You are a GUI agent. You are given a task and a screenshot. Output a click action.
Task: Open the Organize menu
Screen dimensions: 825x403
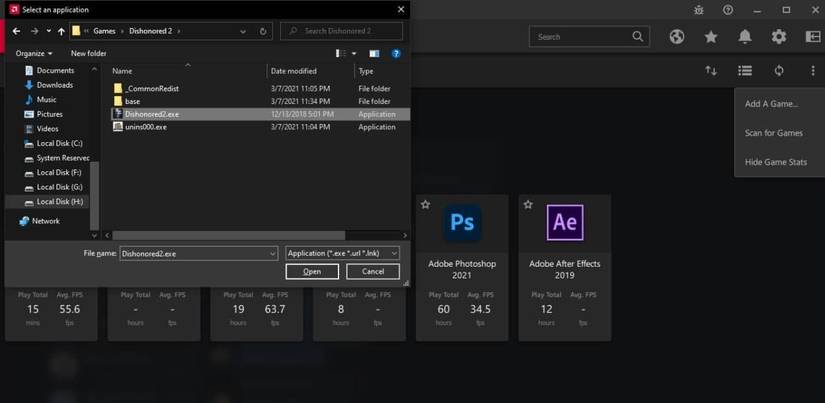[34, 53]
